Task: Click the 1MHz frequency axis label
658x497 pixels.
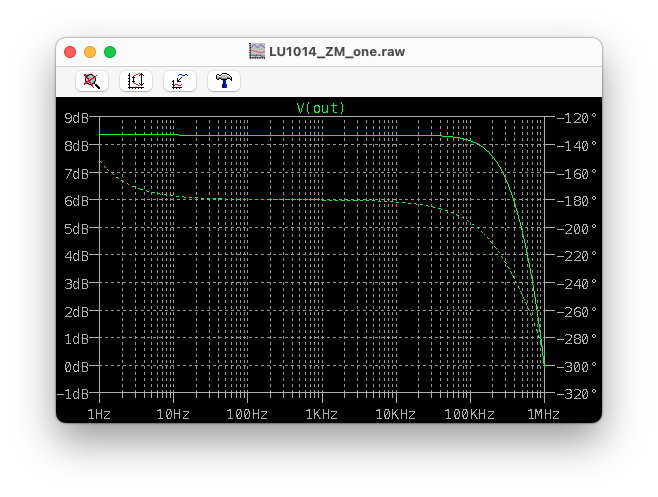Action: coord(543,415)
